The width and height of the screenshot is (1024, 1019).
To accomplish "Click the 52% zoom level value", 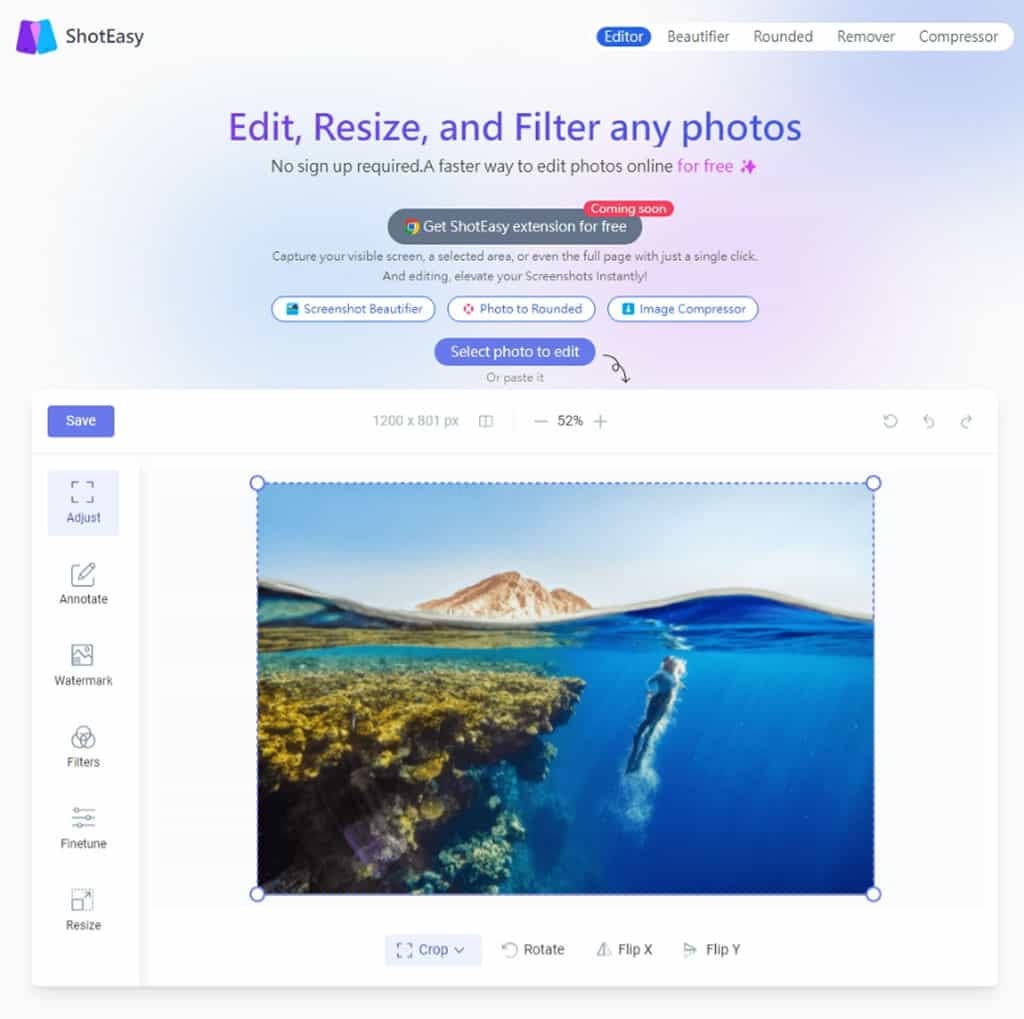I will click(570, 421).
